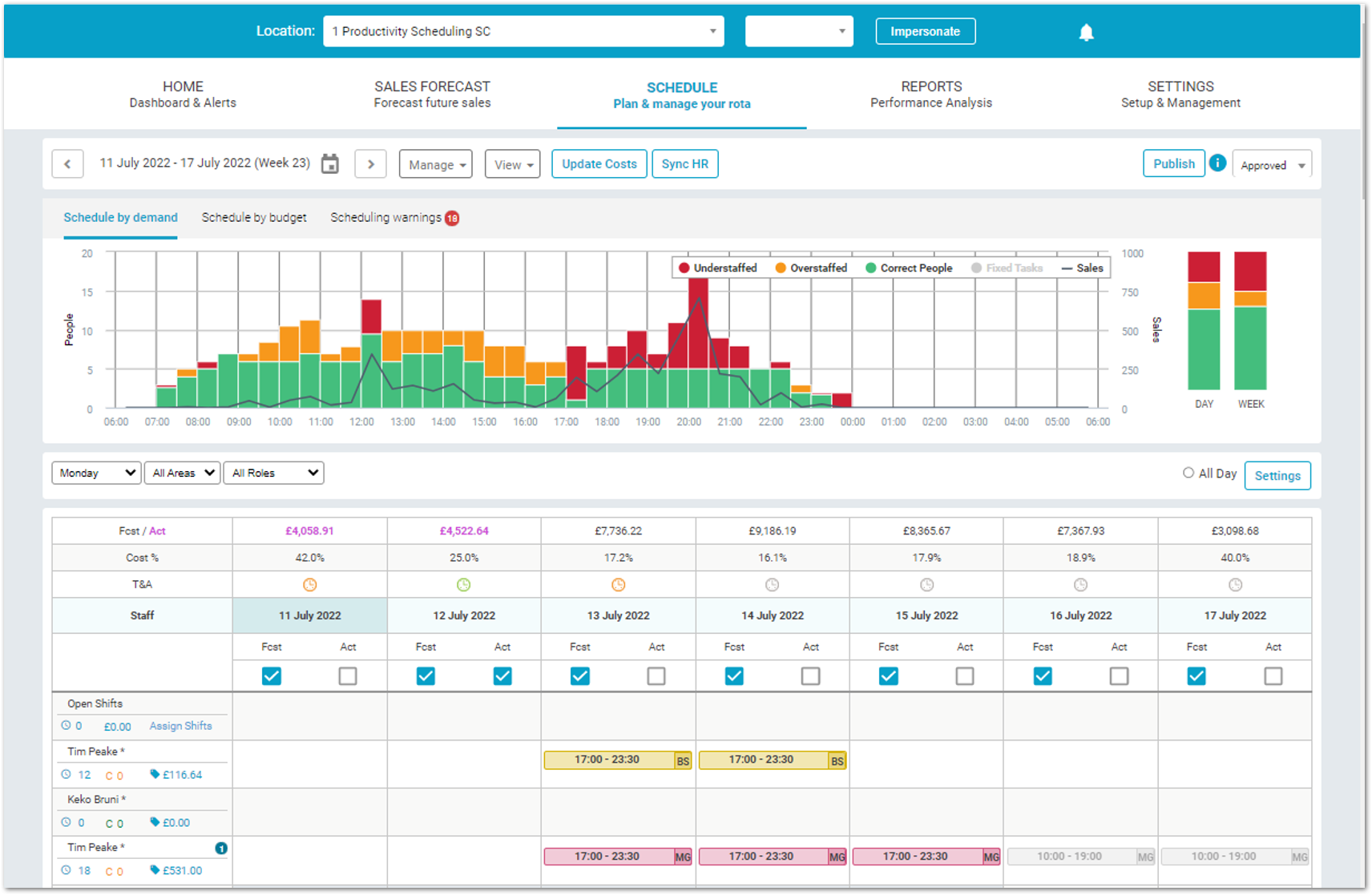The height and width of the screenshot is (895, 1372).
Task: Click the Update Costs button
Action: coord(599,164)
